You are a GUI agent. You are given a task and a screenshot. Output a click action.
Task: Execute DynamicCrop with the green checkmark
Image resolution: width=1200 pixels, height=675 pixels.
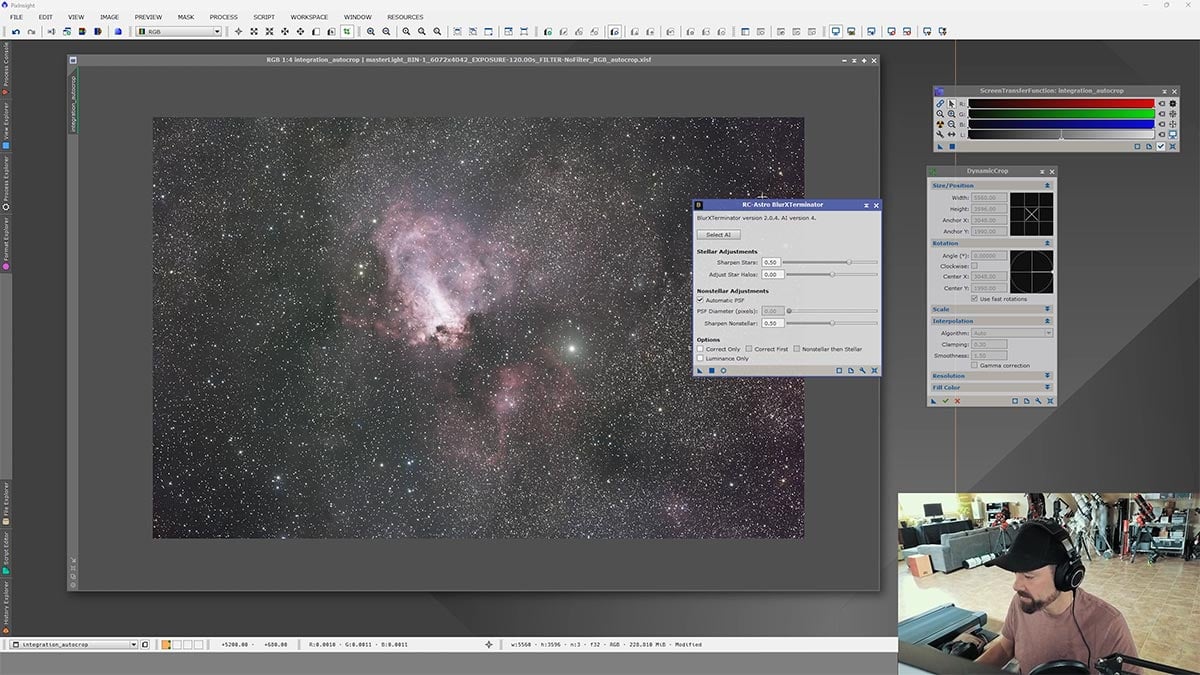point(945,401)
